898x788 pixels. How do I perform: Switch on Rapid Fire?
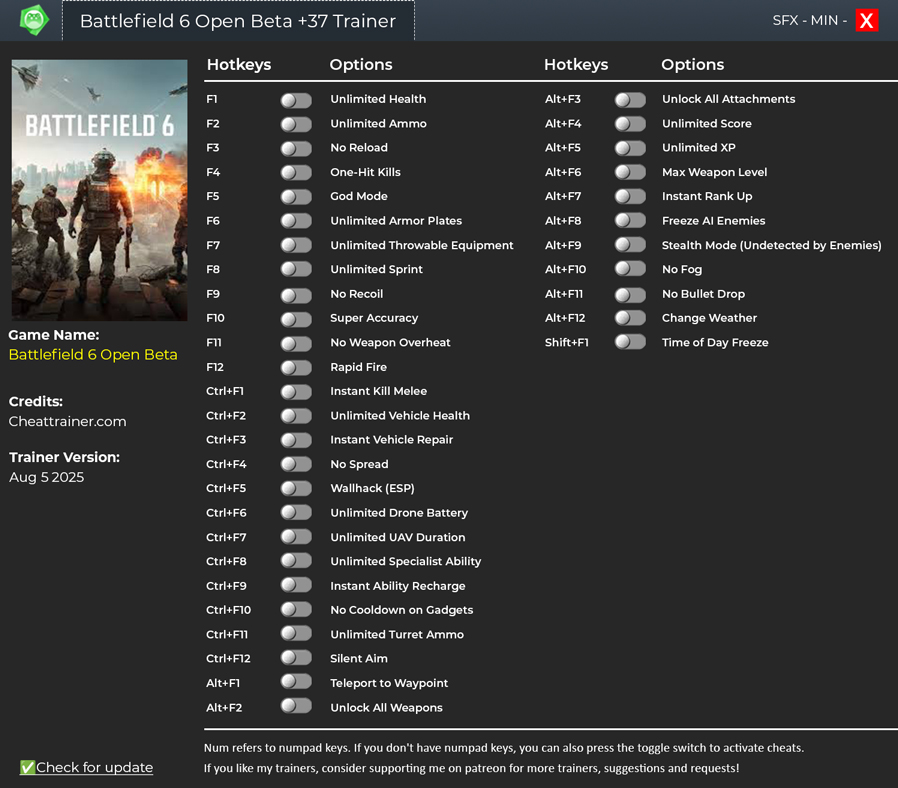pyautogui.click(x=296, y=368)
